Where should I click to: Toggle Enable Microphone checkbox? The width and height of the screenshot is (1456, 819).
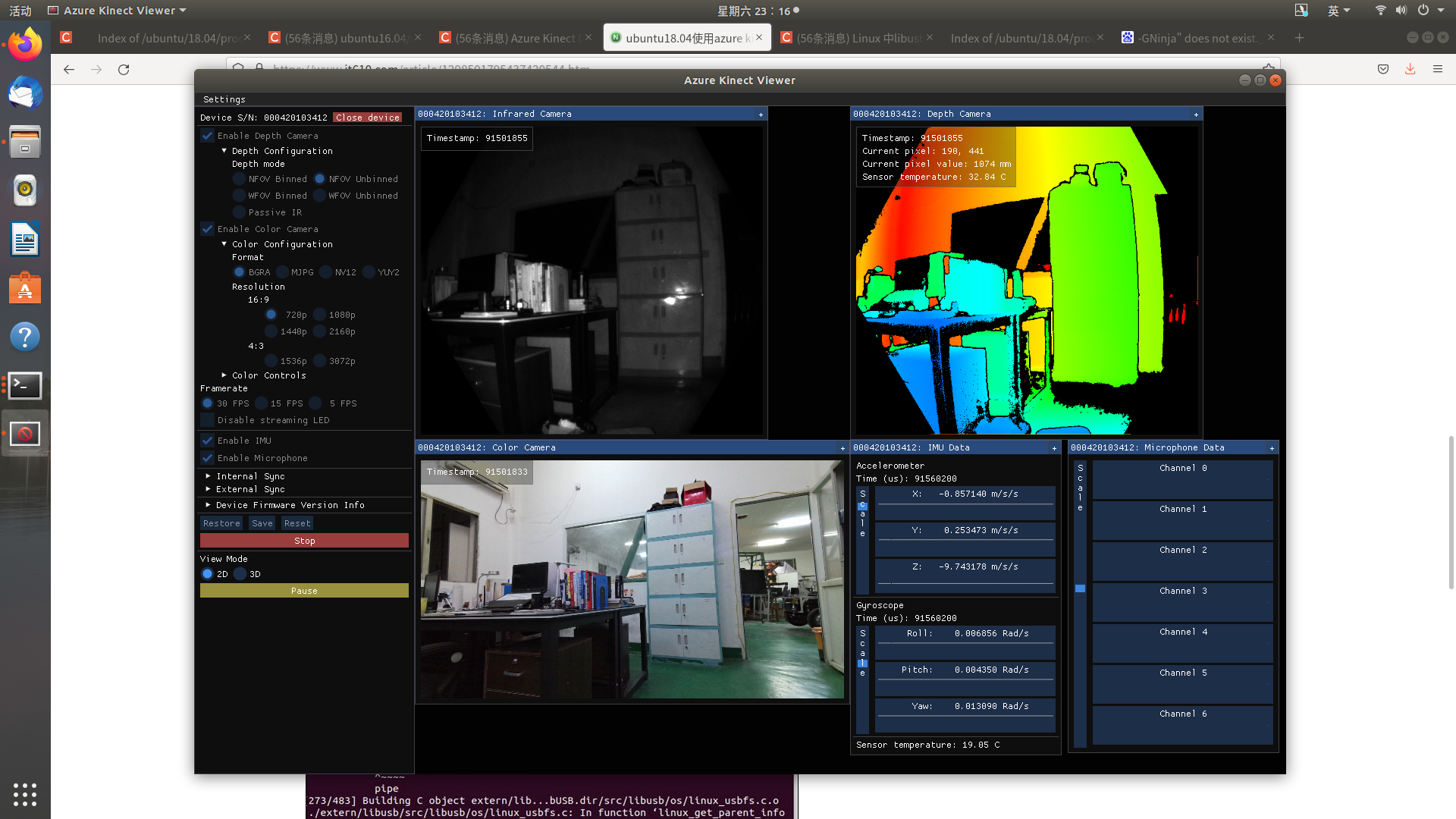pos(207,458)
